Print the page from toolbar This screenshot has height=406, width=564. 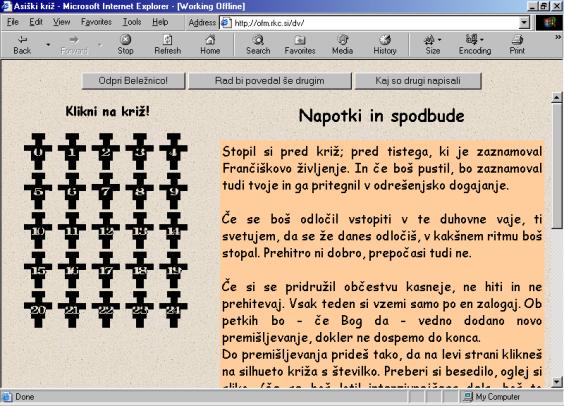pos(517,45)
